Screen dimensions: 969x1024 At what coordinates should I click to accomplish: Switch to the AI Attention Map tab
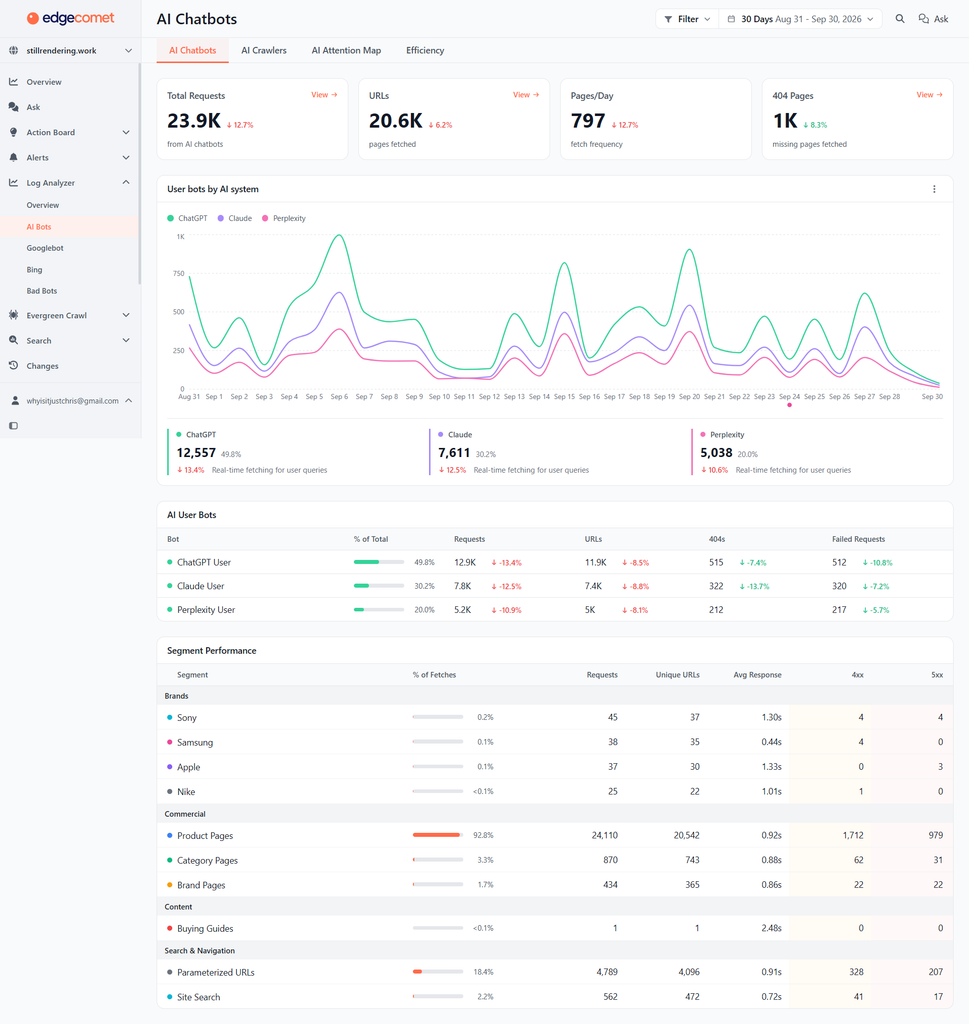coord(346,50)
